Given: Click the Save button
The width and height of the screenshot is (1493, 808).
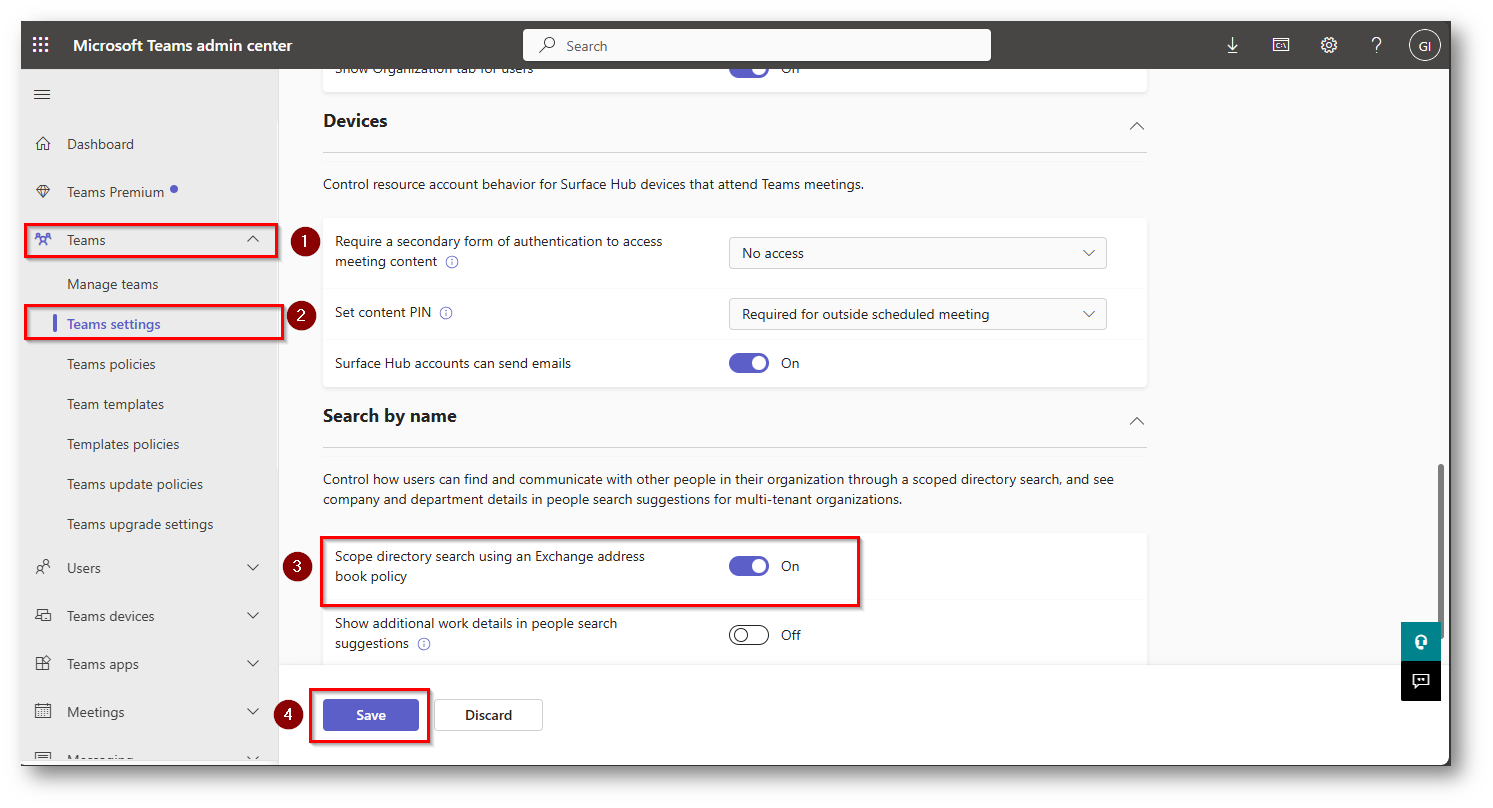Looking at the screenshot, I should click(370, 715).
